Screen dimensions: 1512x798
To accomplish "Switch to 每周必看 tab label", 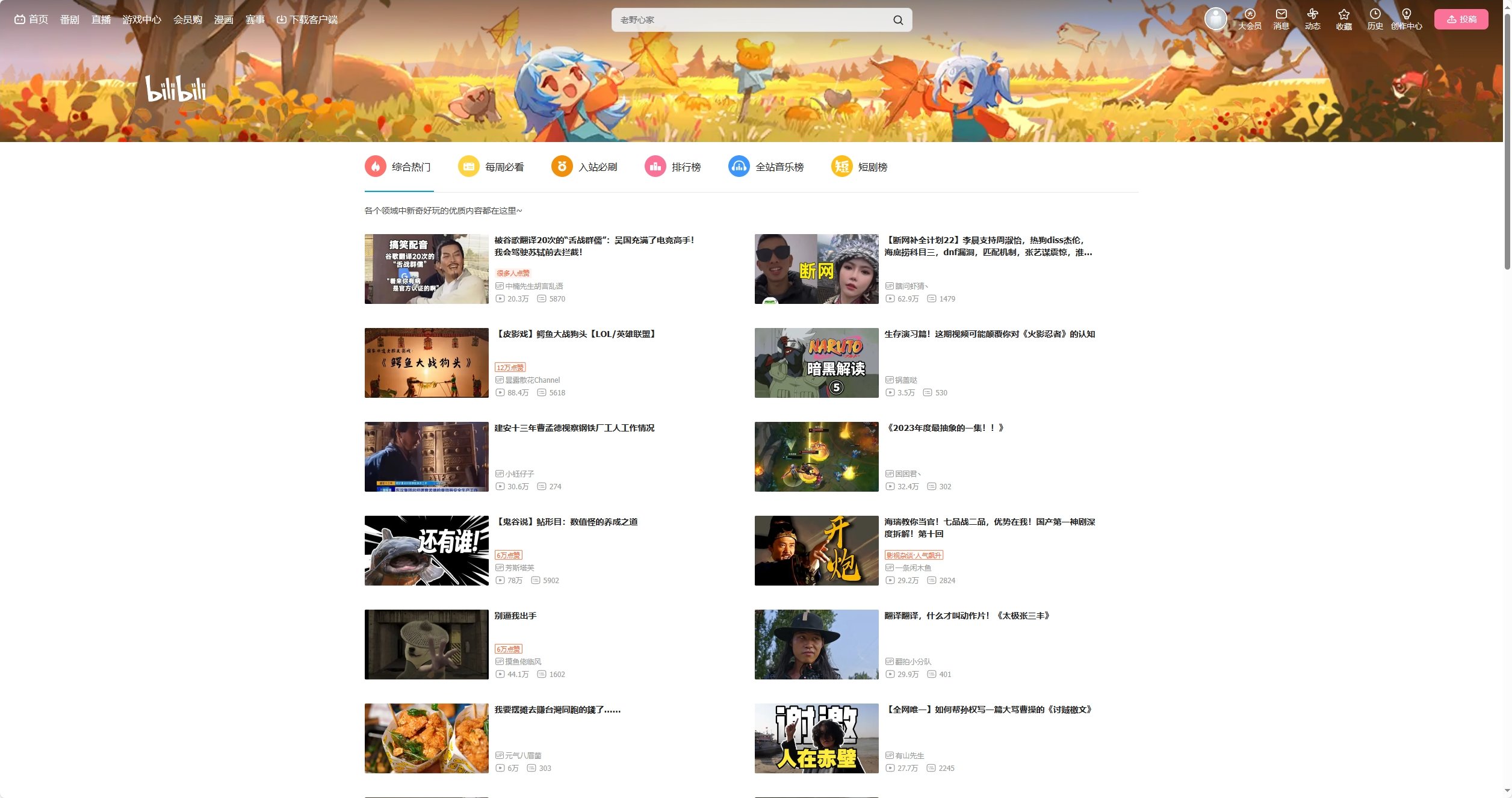I will pos(504,167).
